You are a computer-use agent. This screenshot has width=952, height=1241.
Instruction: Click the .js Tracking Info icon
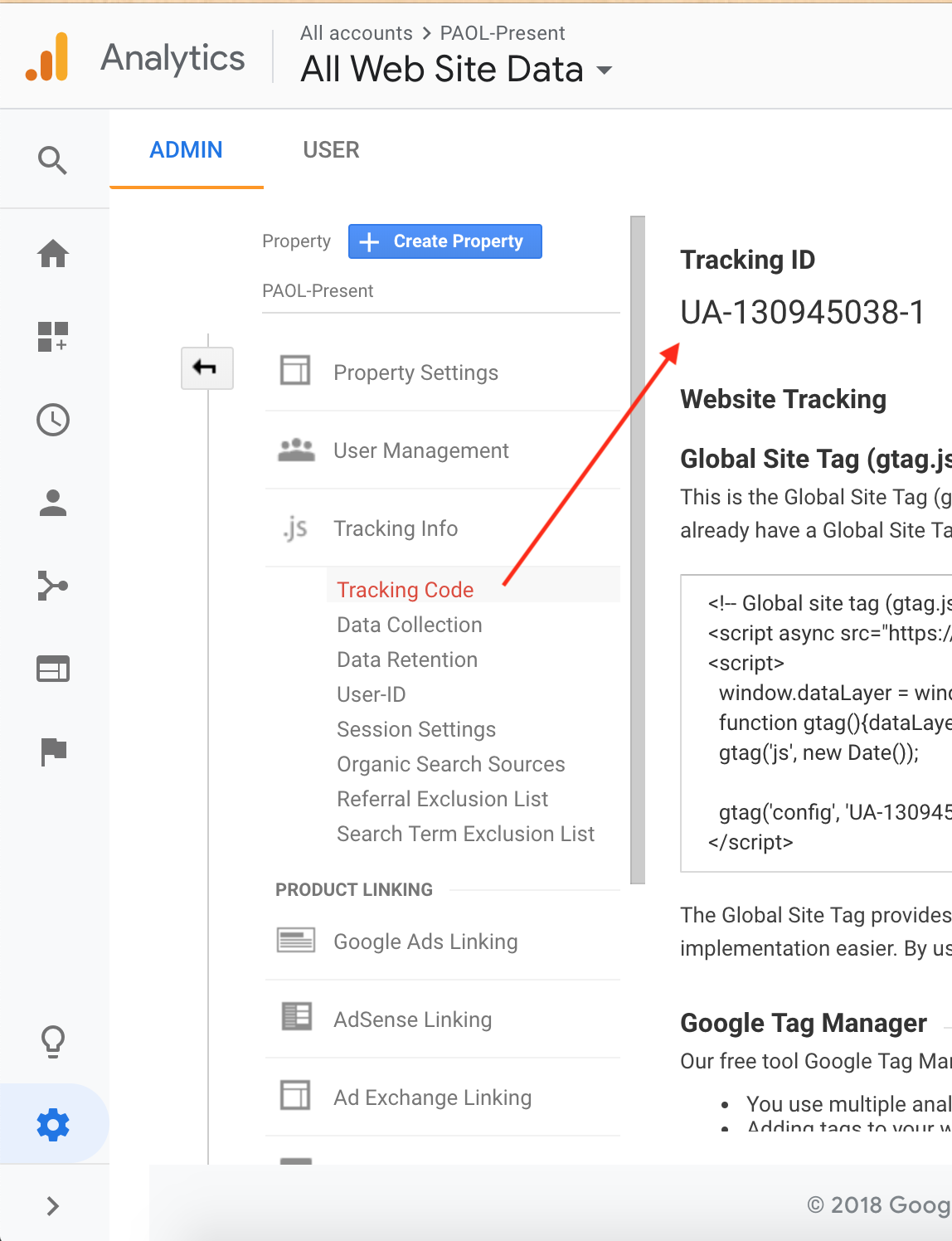tap(295, 528)
